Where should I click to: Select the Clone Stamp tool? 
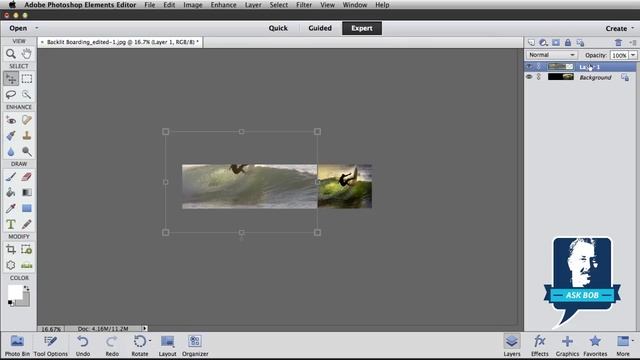click(x=27, y=136)
